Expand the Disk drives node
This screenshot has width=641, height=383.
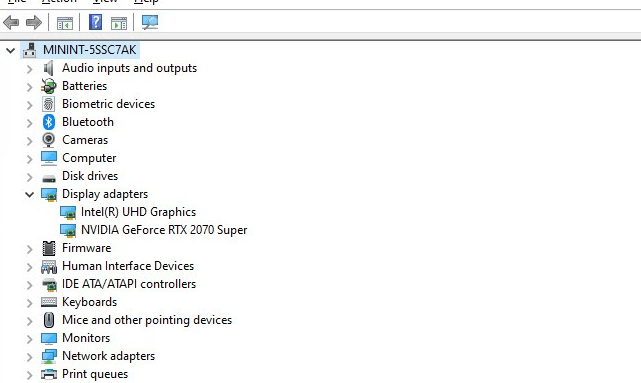29,177
